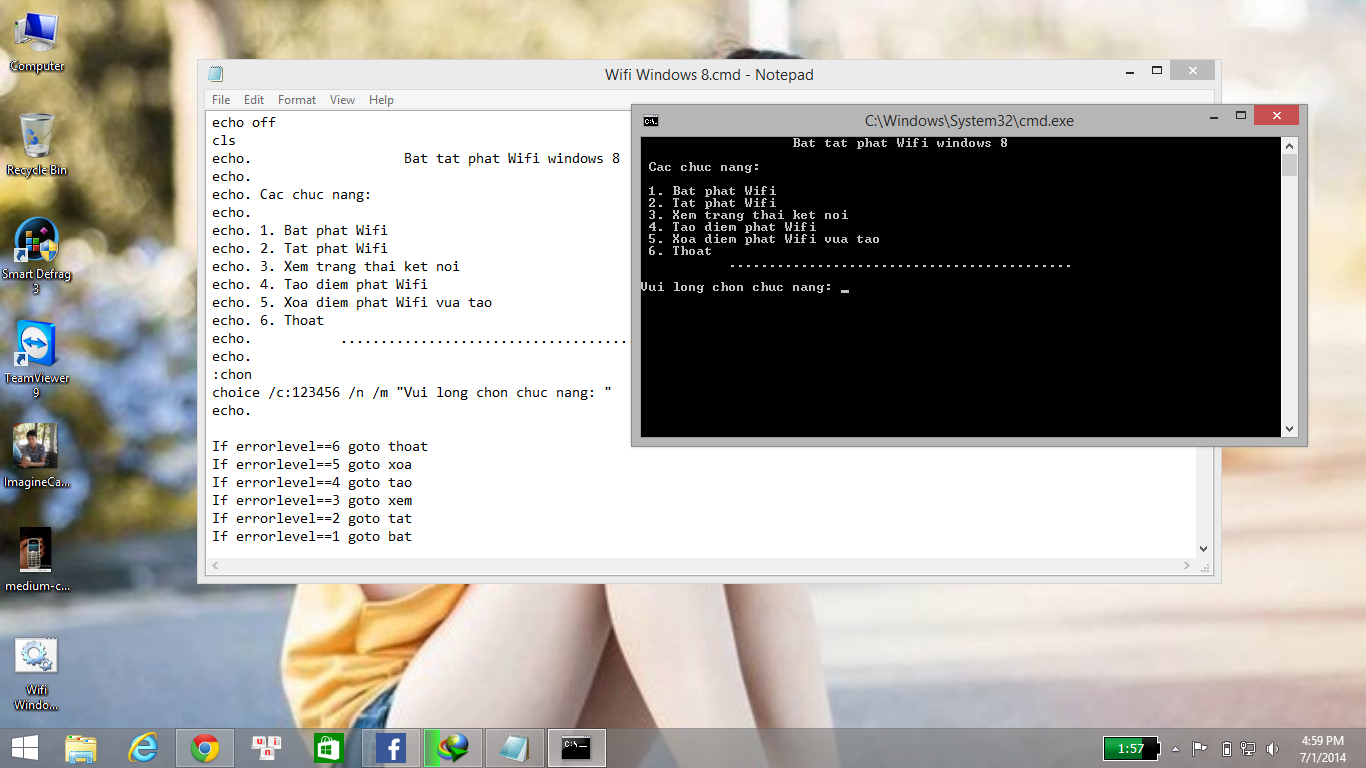
Task: Open the File menu in Notepad
Action: point(221,100)
